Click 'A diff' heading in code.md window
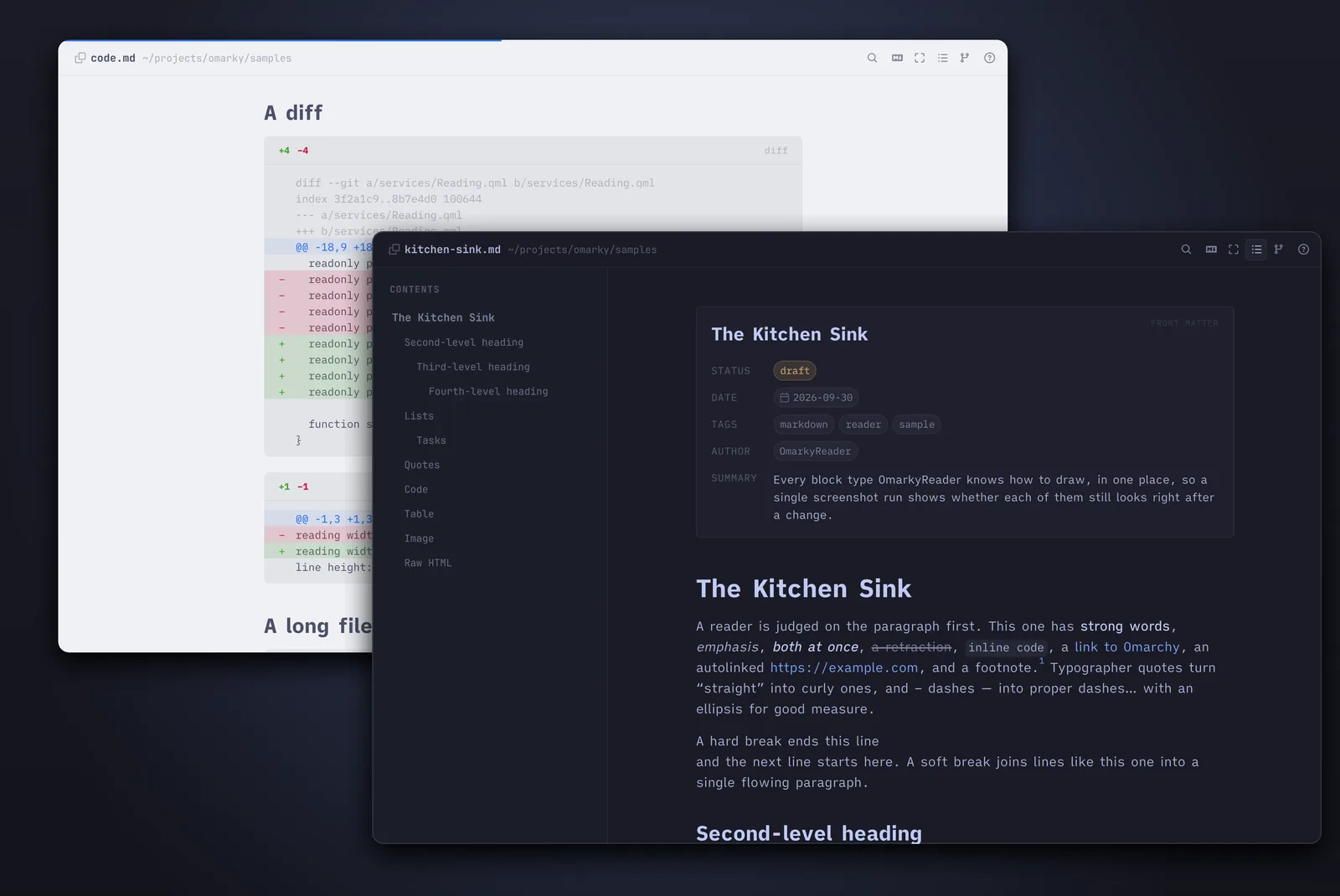 pyautogui.click(x=293, y=113)
